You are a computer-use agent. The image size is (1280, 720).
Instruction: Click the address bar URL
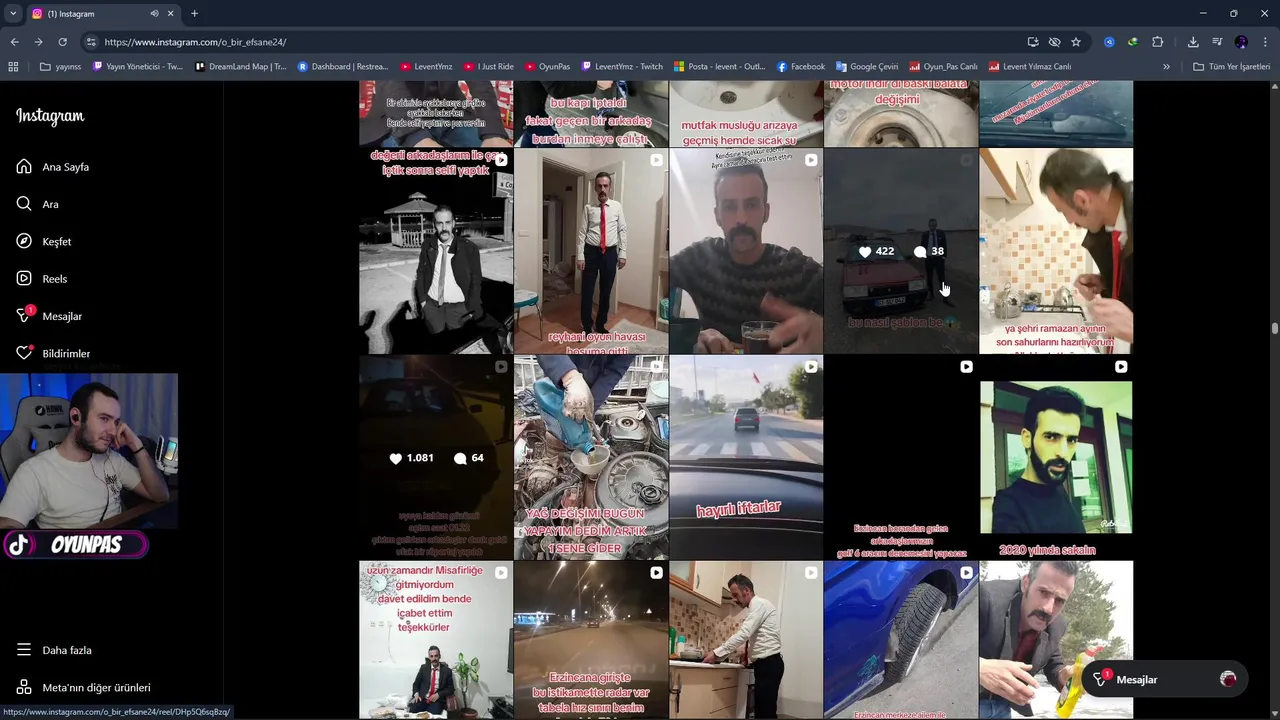[x=195, y=42]
